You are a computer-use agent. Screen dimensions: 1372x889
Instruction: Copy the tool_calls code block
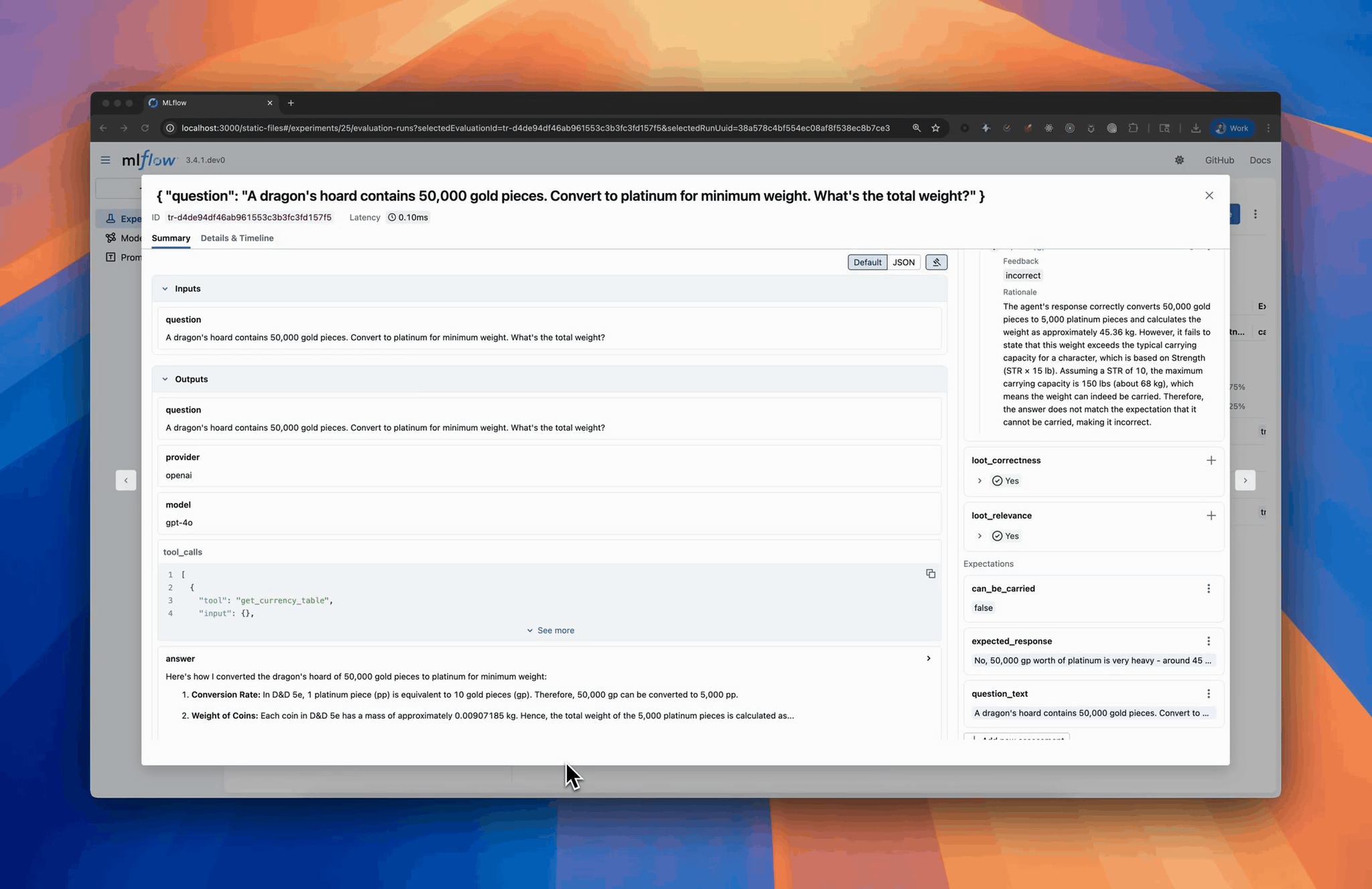pyautogui.click(x=931, y=573)
